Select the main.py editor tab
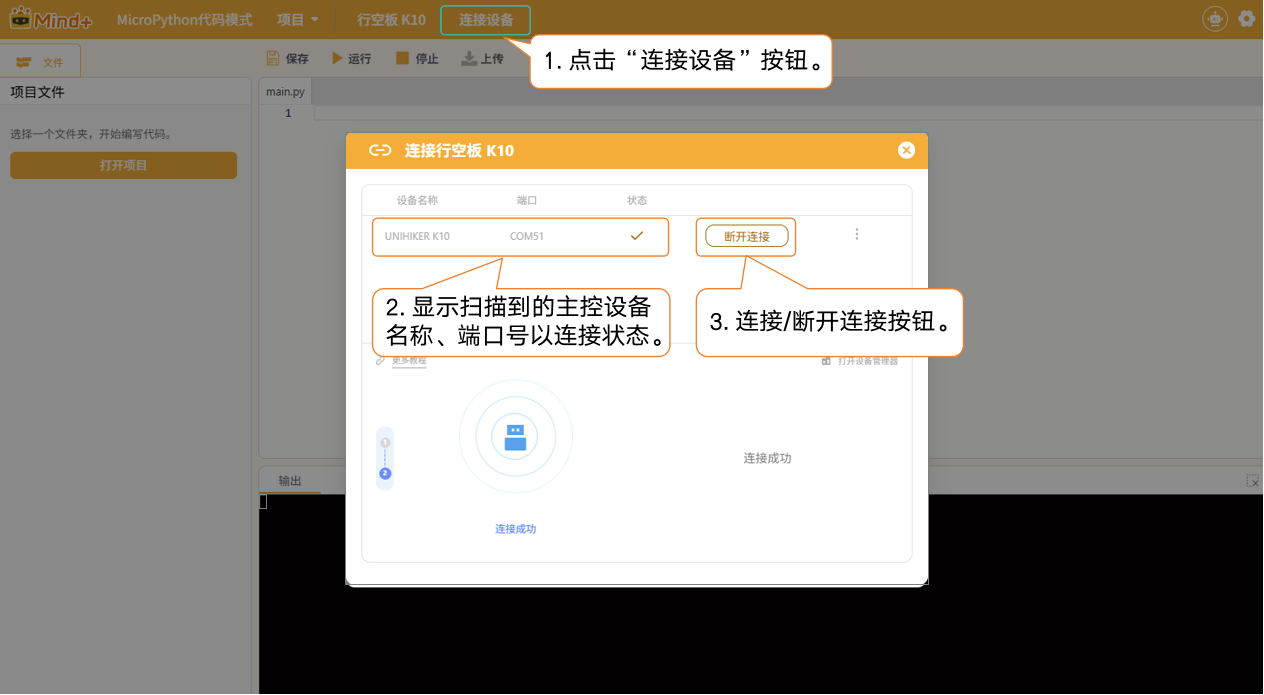The height and width of the screenshot is (695, 1264). (285, 92)
